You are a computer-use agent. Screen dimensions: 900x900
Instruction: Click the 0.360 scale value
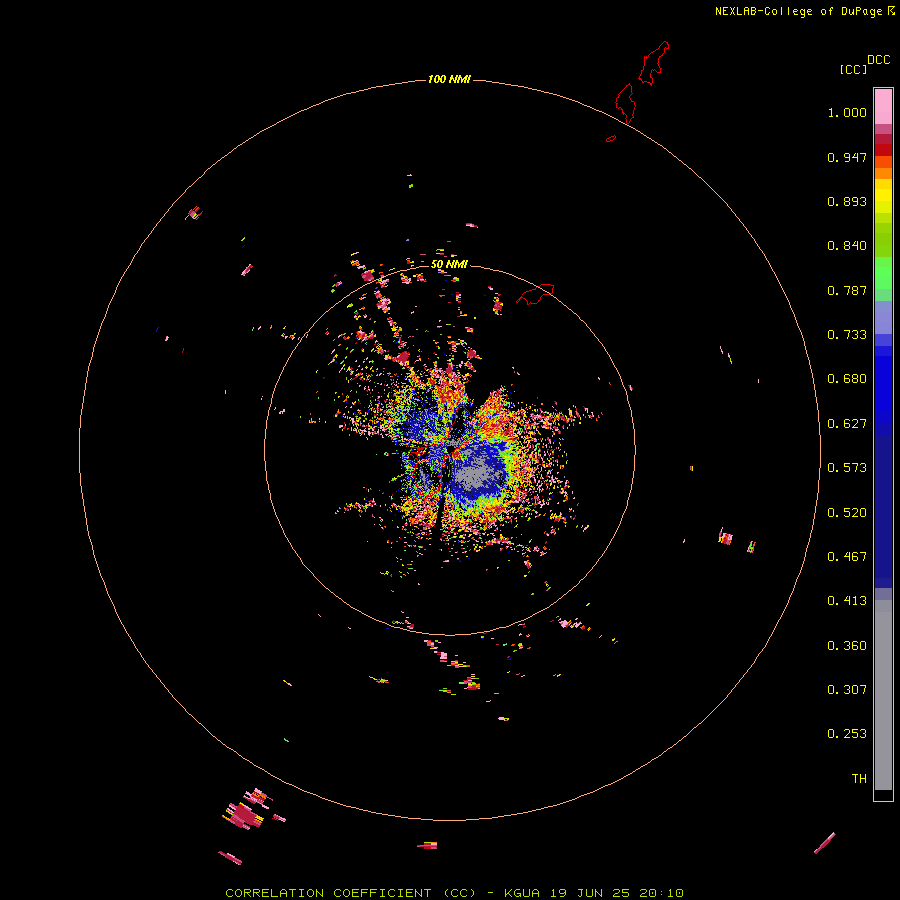pyautogui.click(x=847, y=646)
